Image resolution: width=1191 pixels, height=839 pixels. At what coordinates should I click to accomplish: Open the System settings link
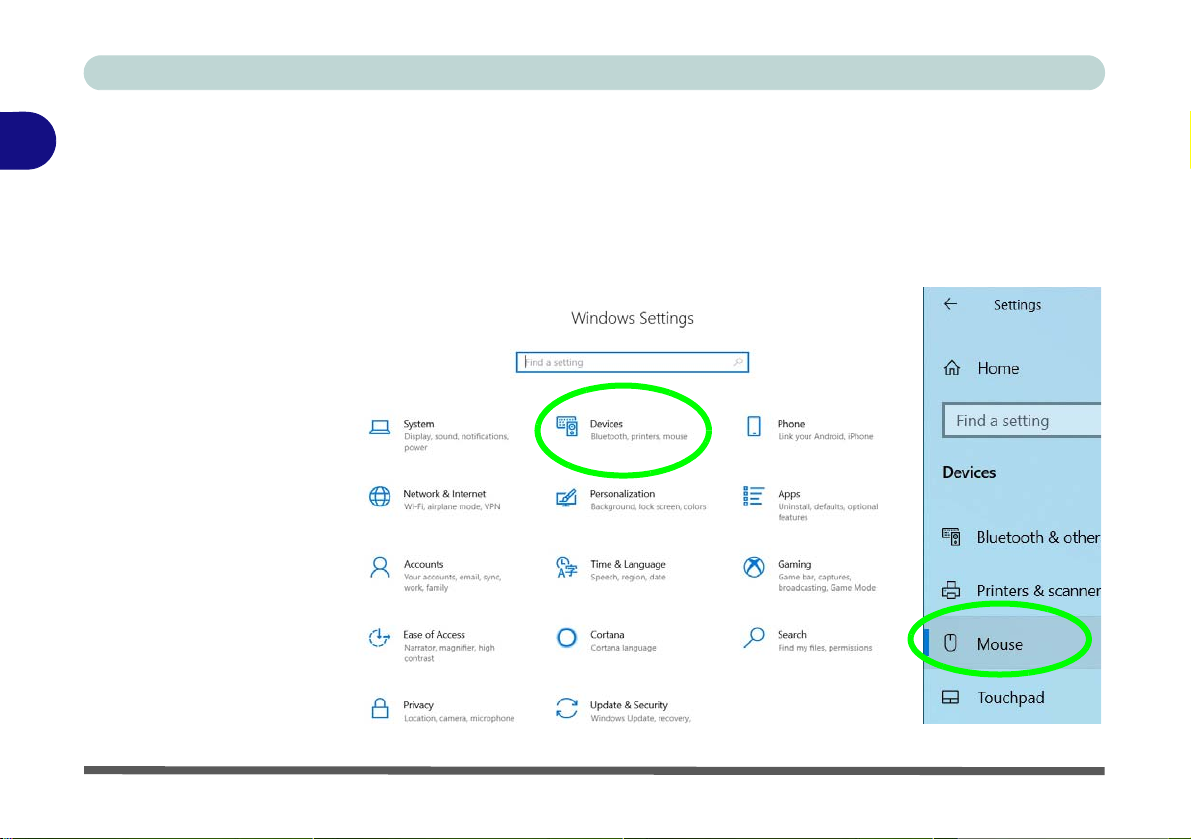(419, 424)
